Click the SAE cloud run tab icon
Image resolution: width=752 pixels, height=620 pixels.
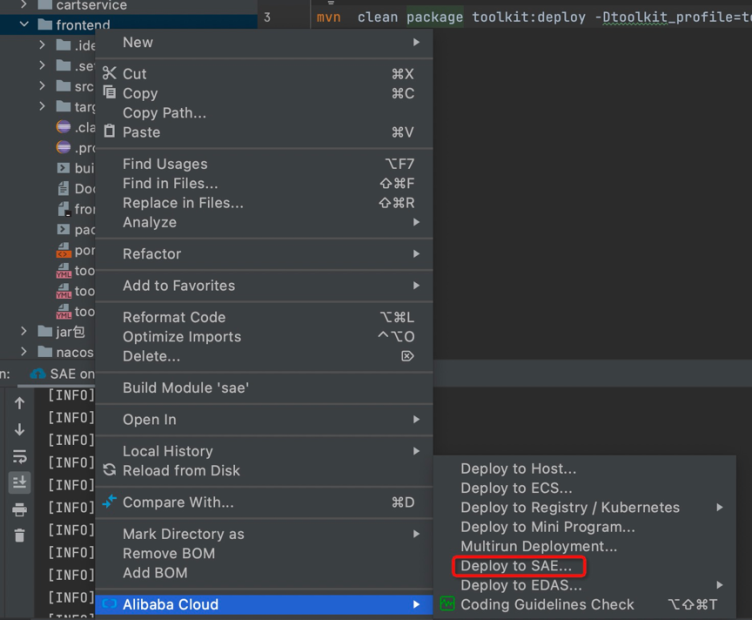click(x=38, y=374)
